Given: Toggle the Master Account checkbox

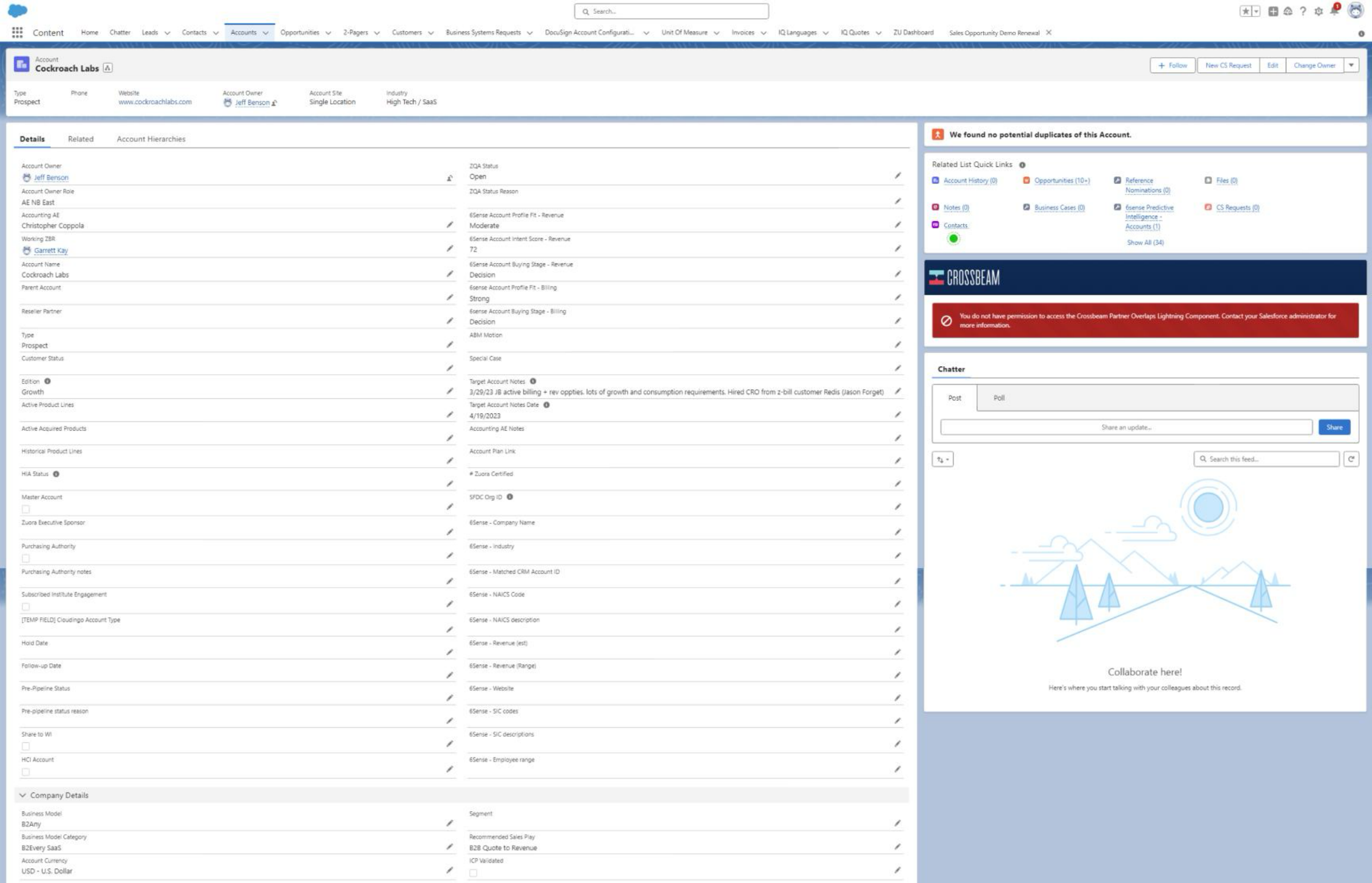Looking at the screenshot, I should coord(25,509).
